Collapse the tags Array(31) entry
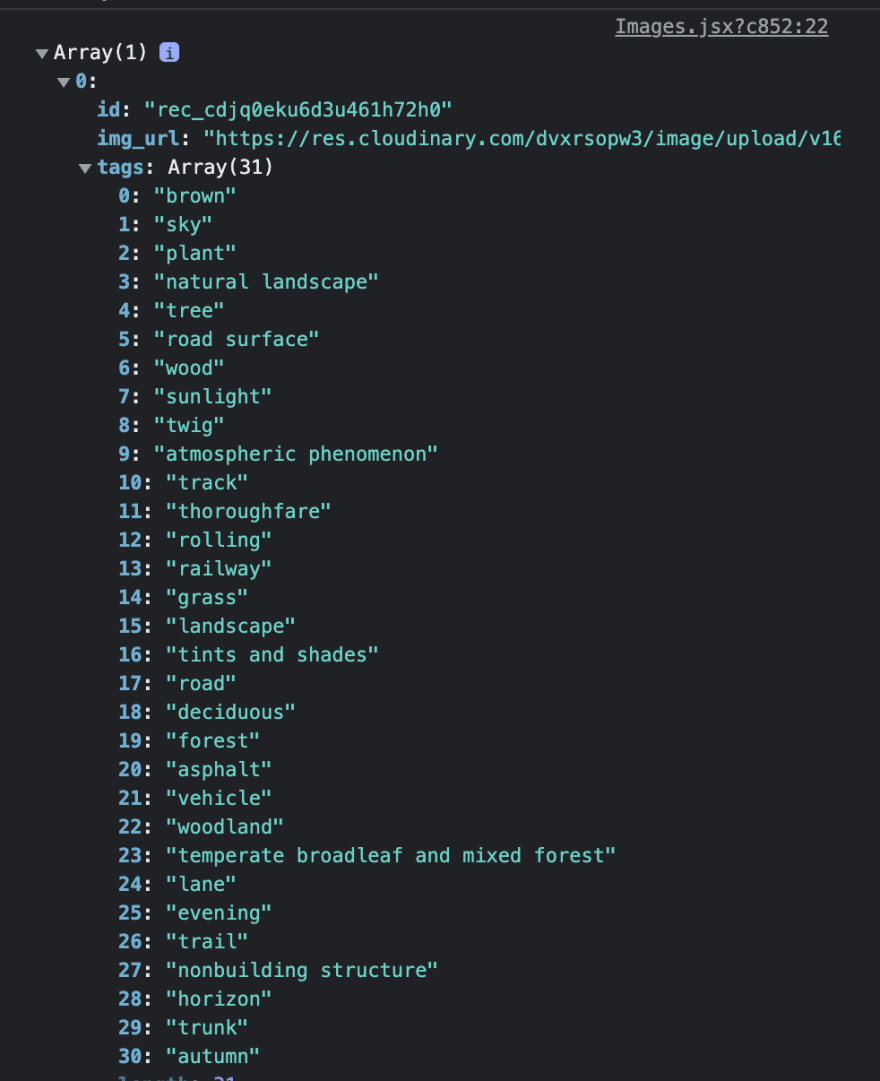This screenshot has width=880, height=1081. tap(84, 167)
